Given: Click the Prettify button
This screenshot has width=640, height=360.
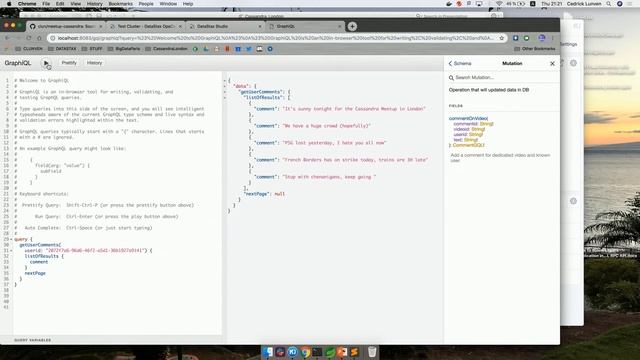Looking at the screenshot, I should click(x=69, y=63).
